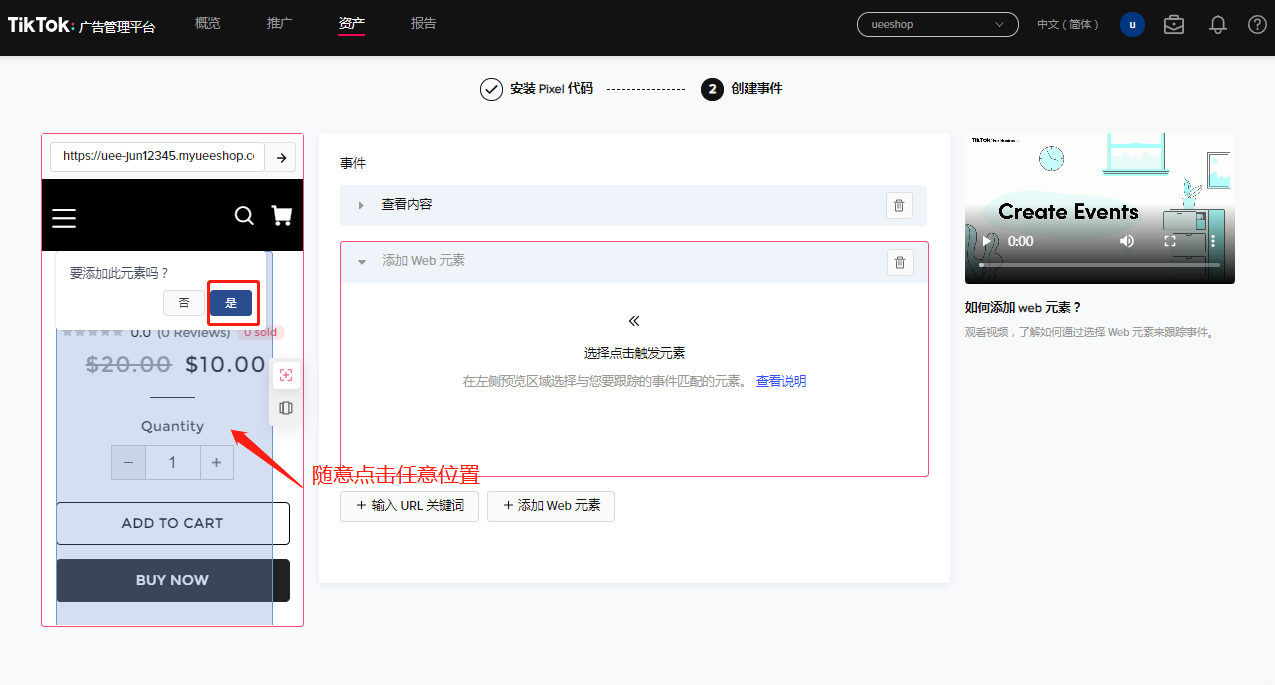Viewport: 1275px width, 685px height.
Task: Click the briefcase business center icon
Action: point(1174,25)
